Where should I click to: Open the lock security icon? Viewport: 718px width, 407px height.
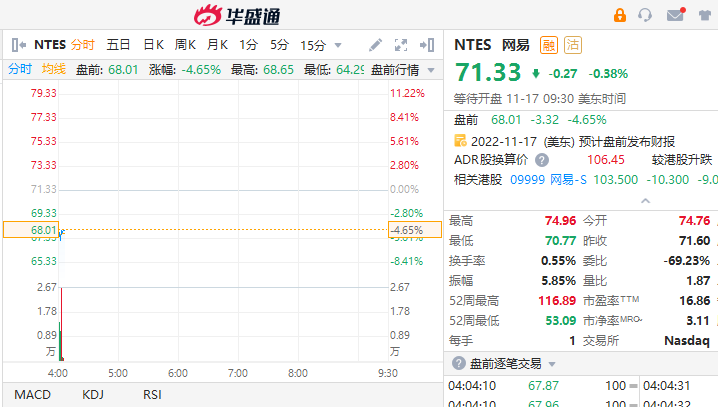click(x=620, y=15)
